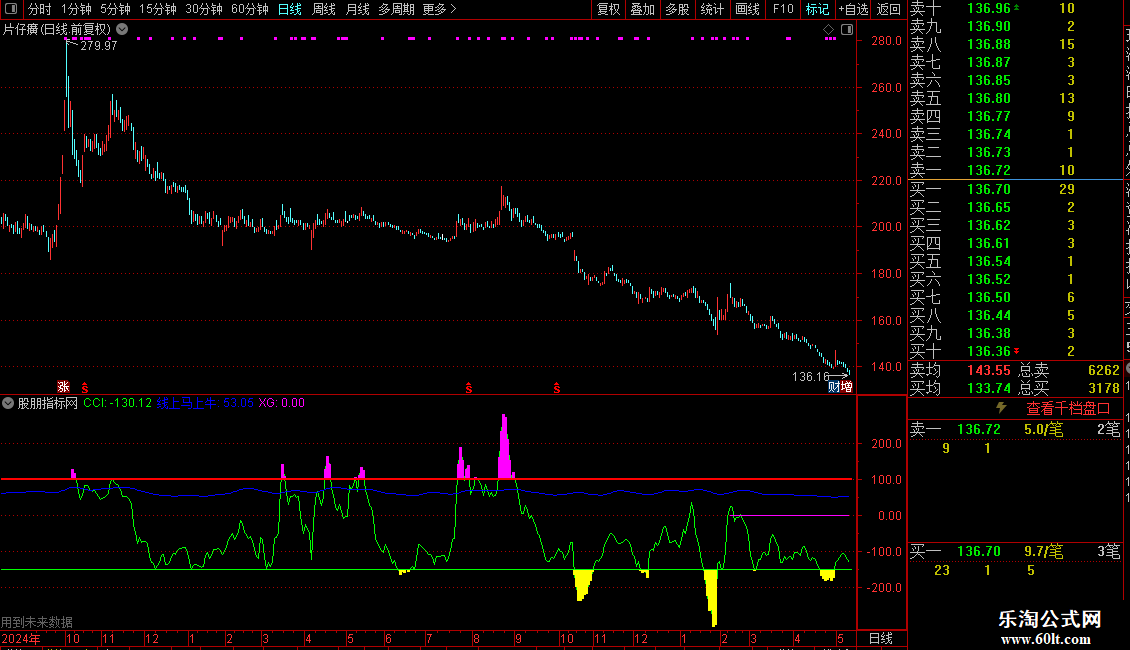Click the CCI: -130.12 indicator value
This screenshot has height=650, width=1130.
point(117,403)
